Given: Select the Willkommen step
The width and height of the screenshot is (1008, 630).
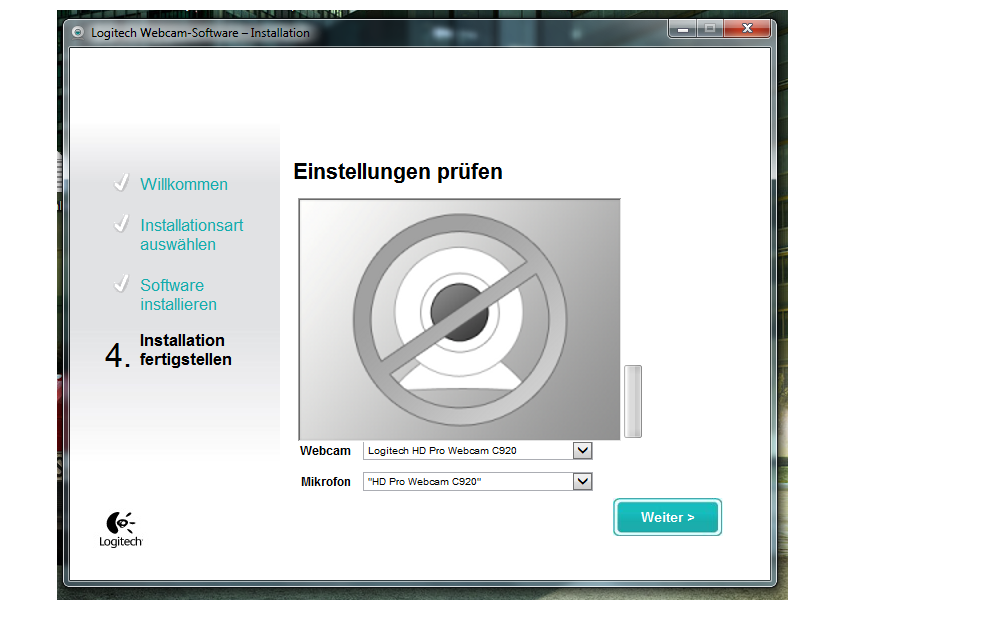Looking at the screenshot, I should (x=184, y=184).
